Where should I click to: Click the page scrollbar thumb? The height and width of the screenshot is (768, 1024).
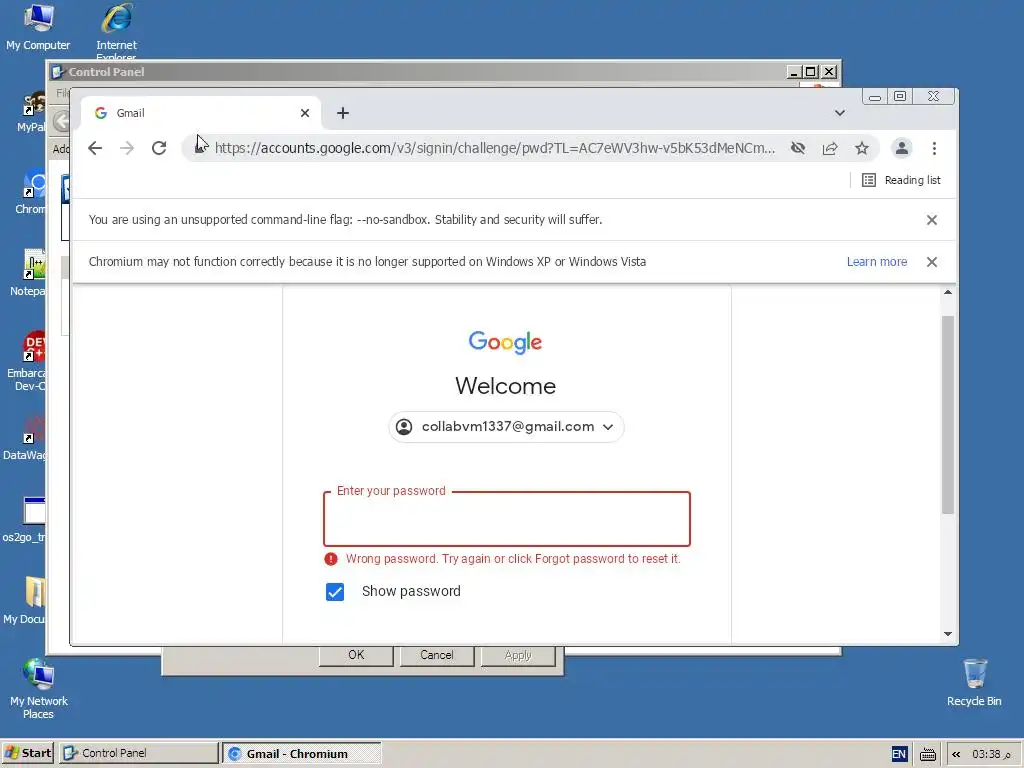[x=948, y=415]
